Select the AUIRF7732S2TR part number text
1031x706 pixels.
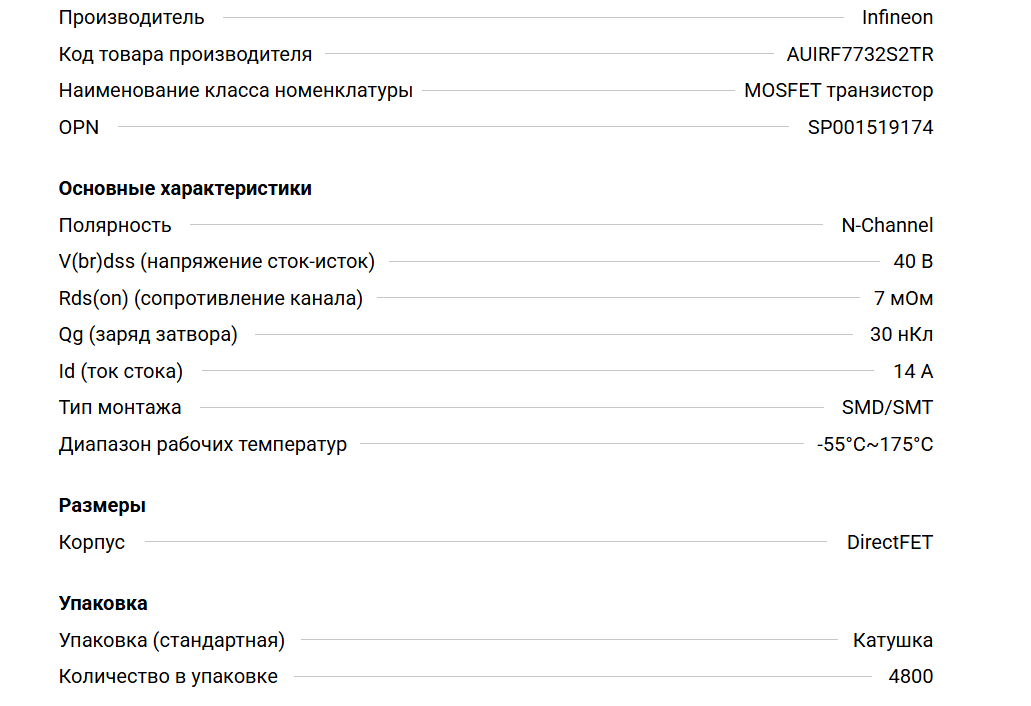tap(860, 54)
